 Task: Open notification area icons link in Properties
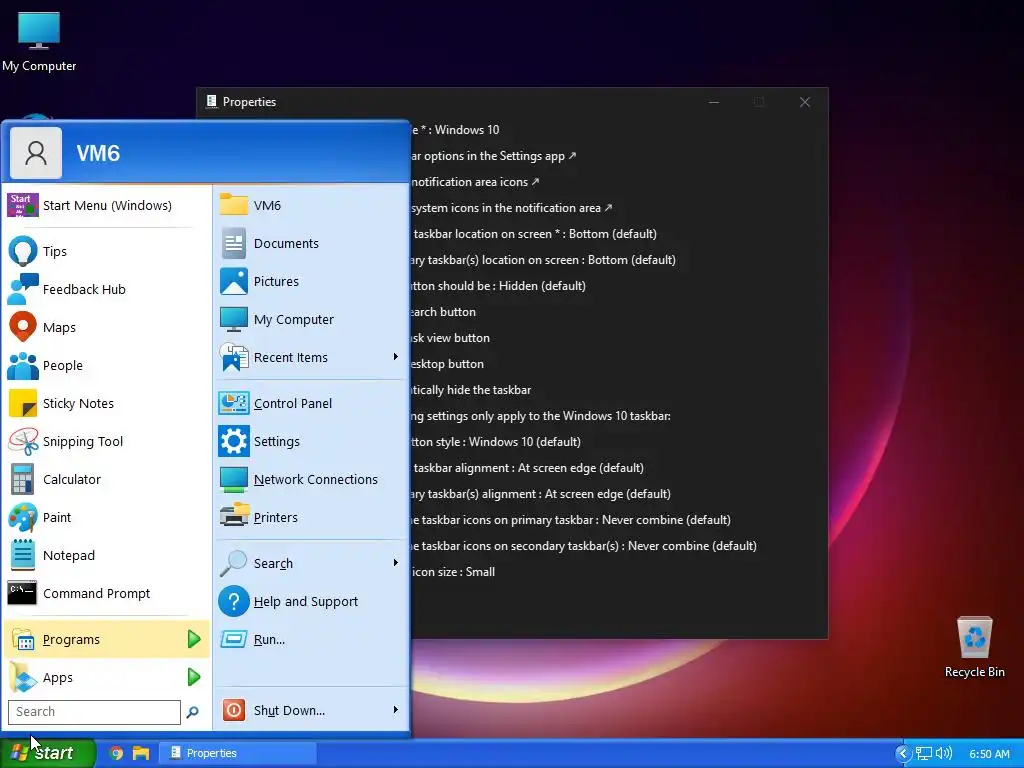click(476, 182)
